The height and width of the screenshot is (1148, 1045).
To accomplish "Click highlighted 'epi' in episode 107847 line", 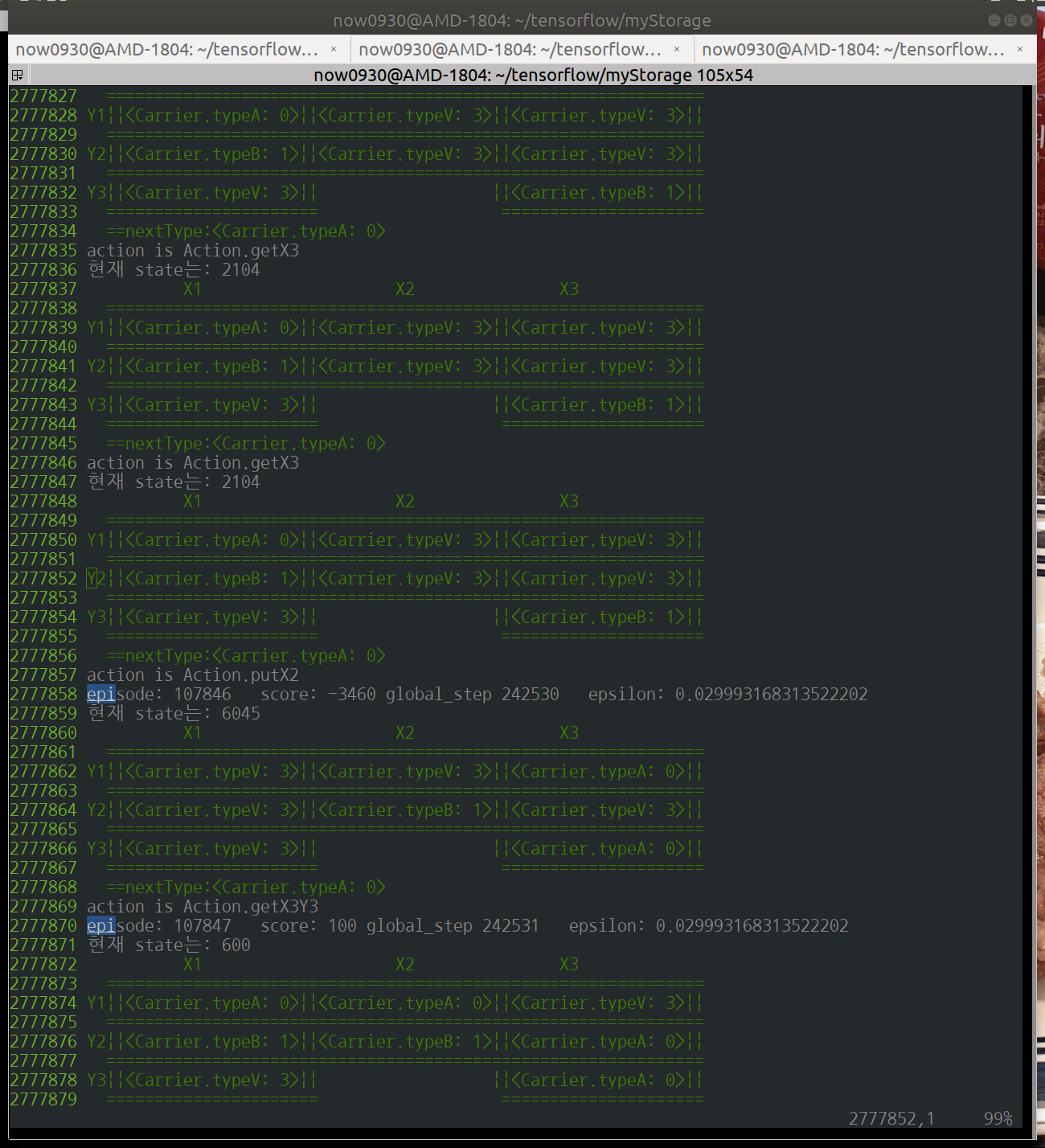I will [100, 925].
